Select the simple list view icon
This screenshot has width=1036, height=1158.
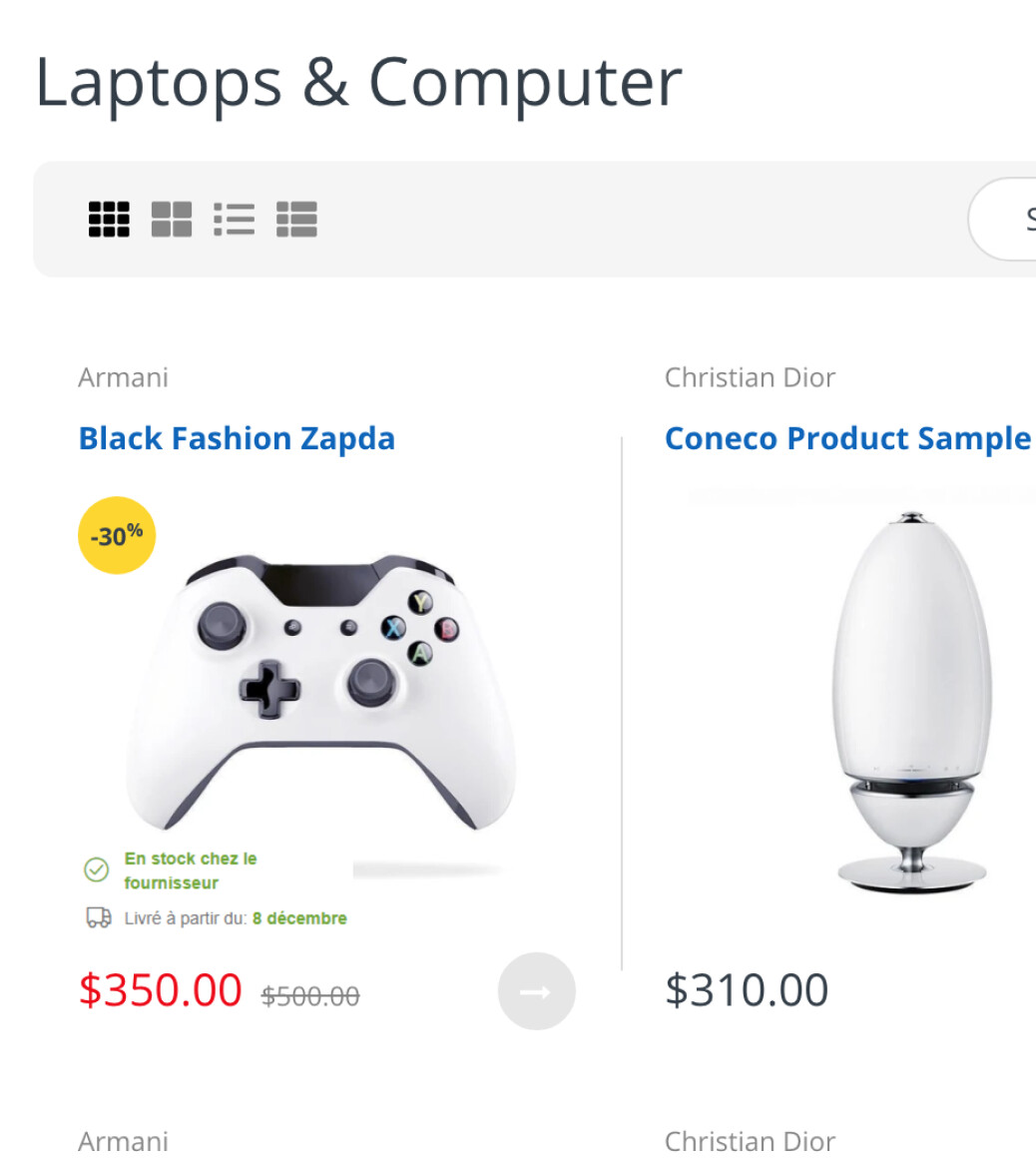[234, 219]
